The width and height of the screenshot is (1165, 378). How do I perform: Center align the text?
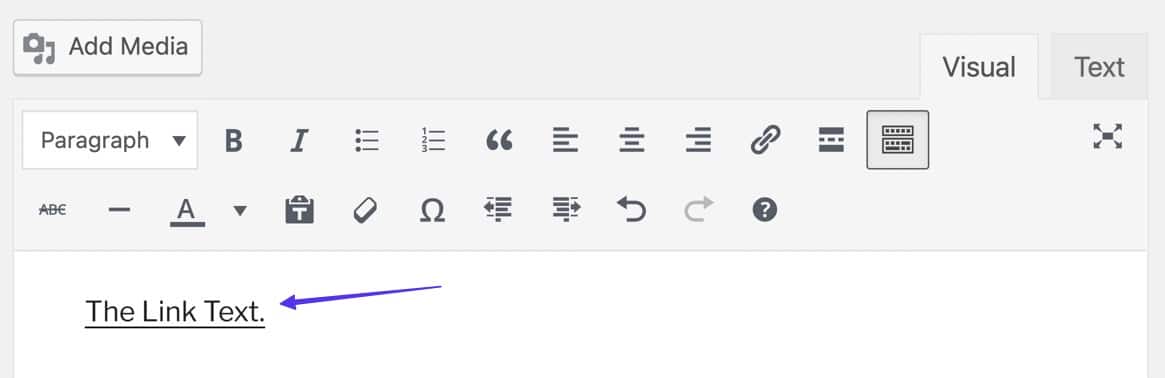coord(632,140)
